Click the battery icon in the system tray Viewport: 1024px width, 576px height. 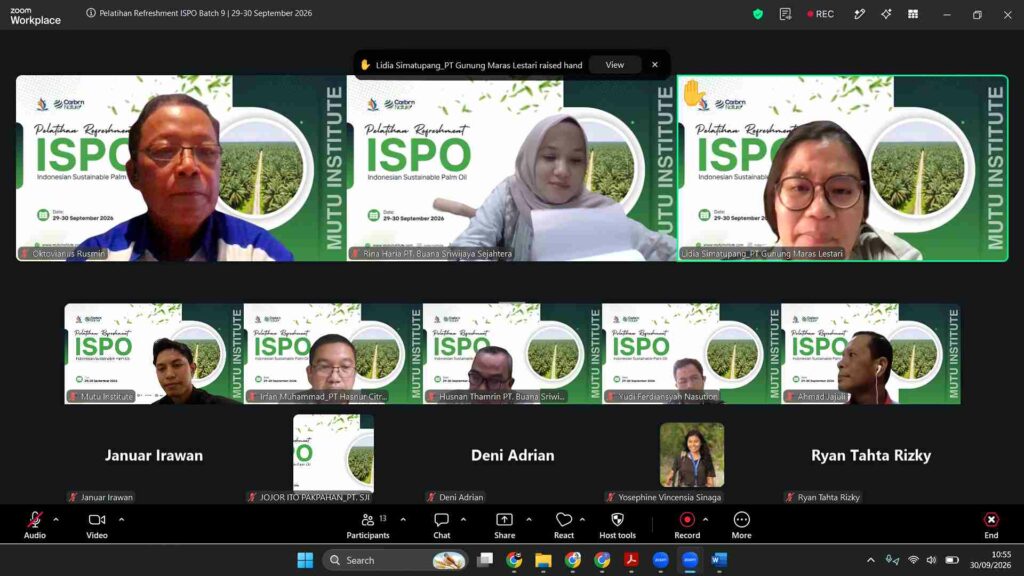point(952,560)
